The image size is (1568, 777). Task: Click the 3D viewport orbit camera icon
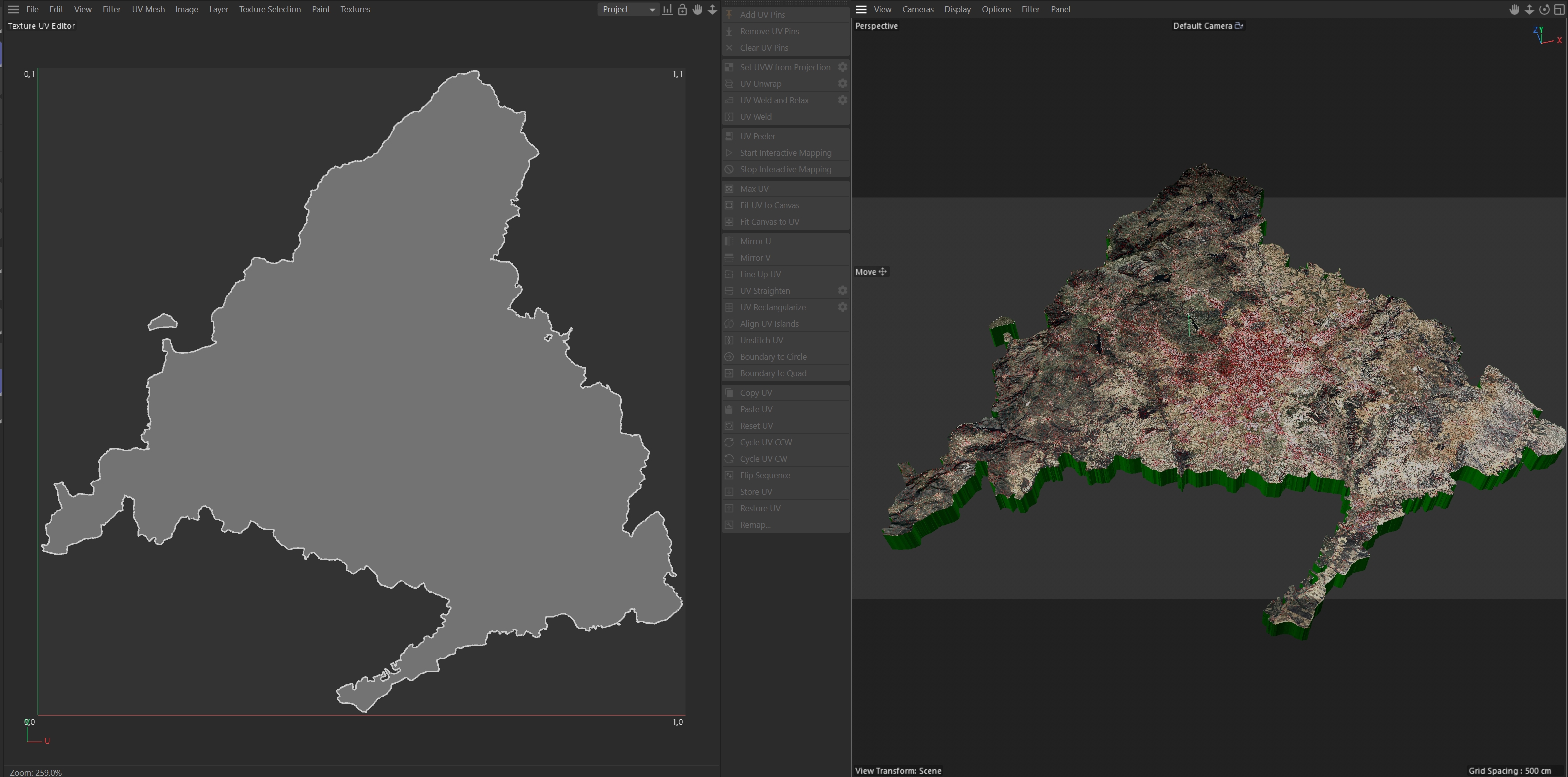[x=1544, y=9]
